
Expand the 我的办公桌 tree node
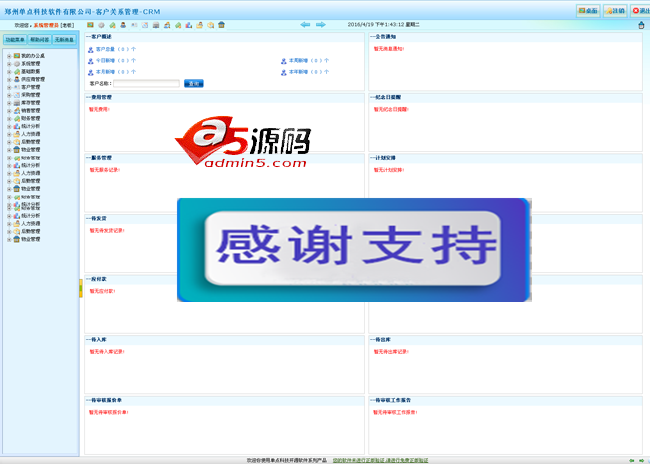point(9,56)
